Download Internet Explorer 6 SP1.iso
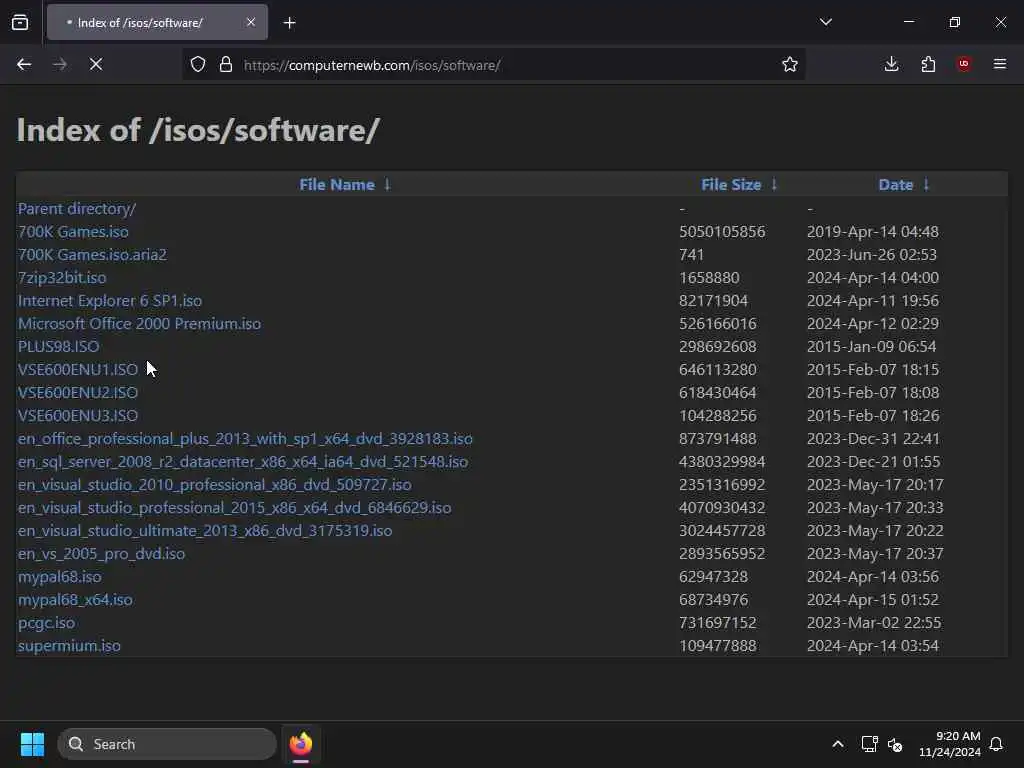This screenshot has height=768, width=1024. tap(110, 300)
